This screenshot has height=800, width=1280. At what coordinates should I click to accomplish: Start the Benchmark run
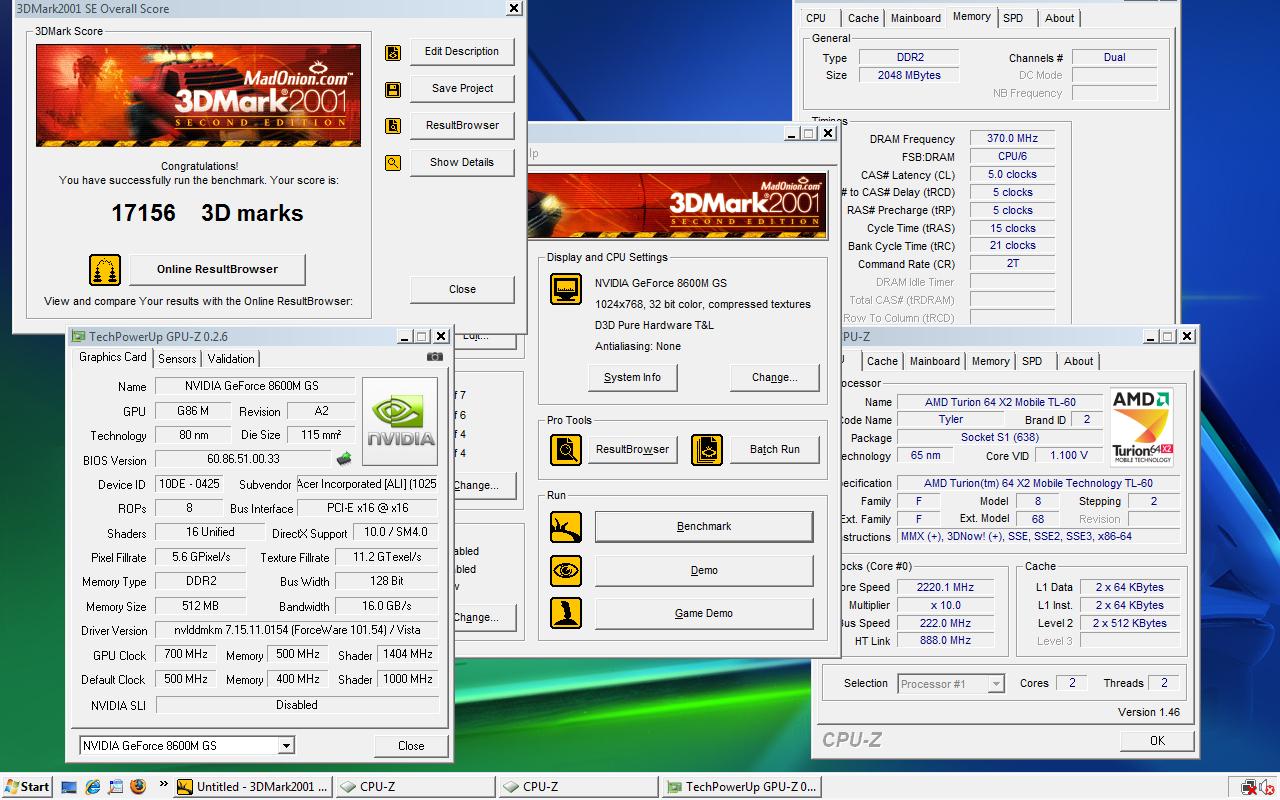pyautogui.click(x=704, y=527)
